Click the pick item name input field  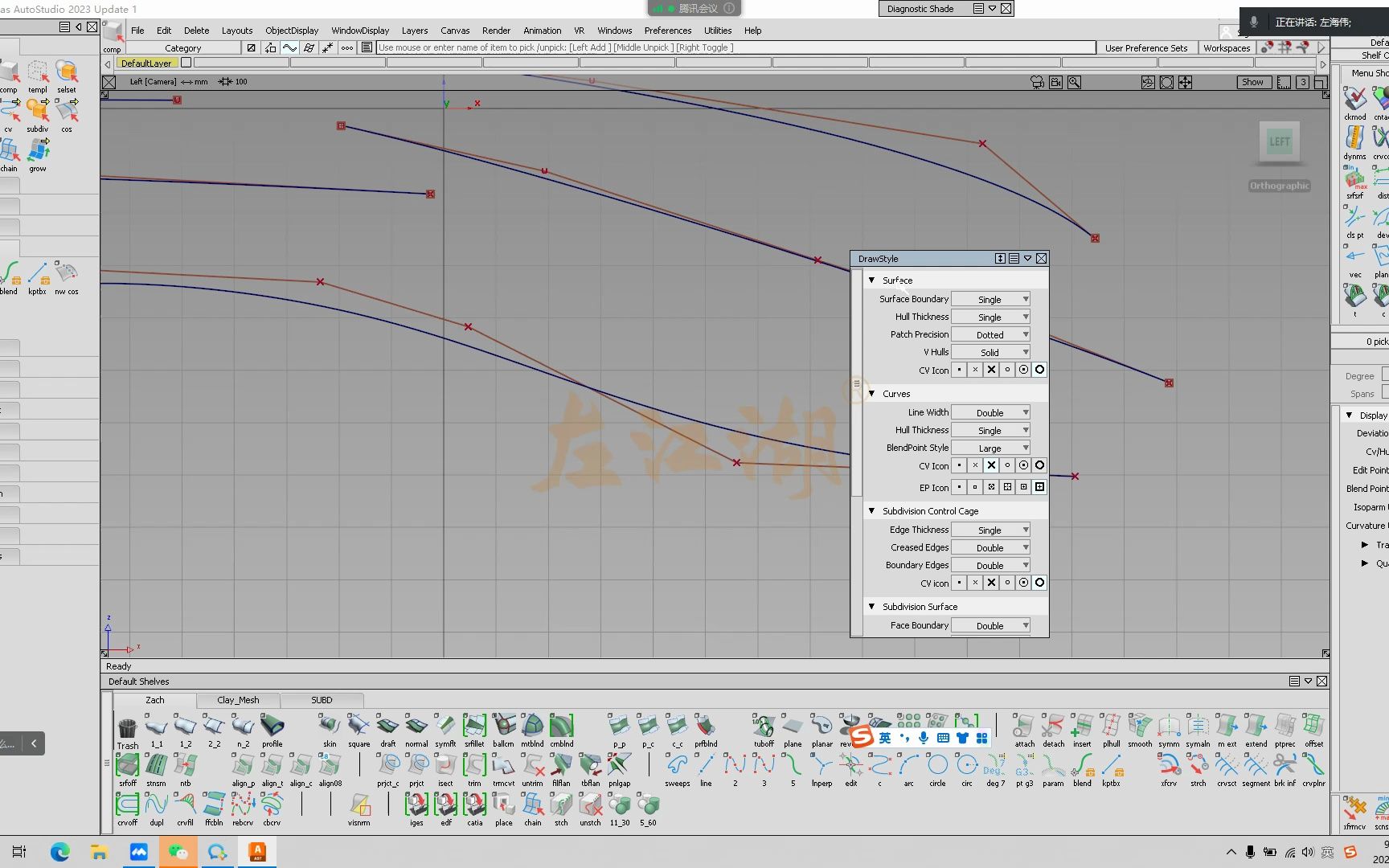736,47
